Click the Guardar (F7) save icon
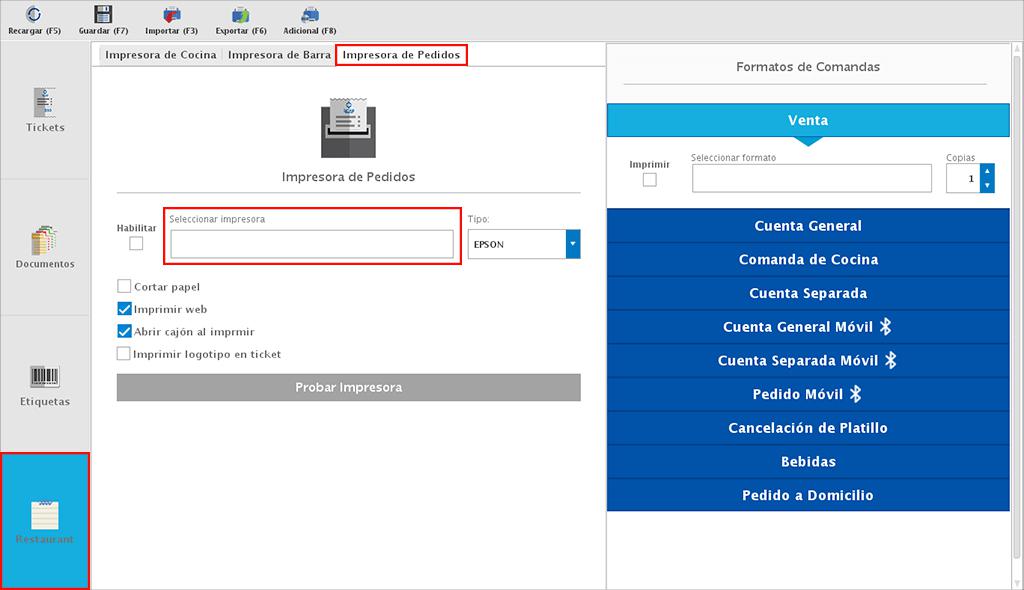 102,14
